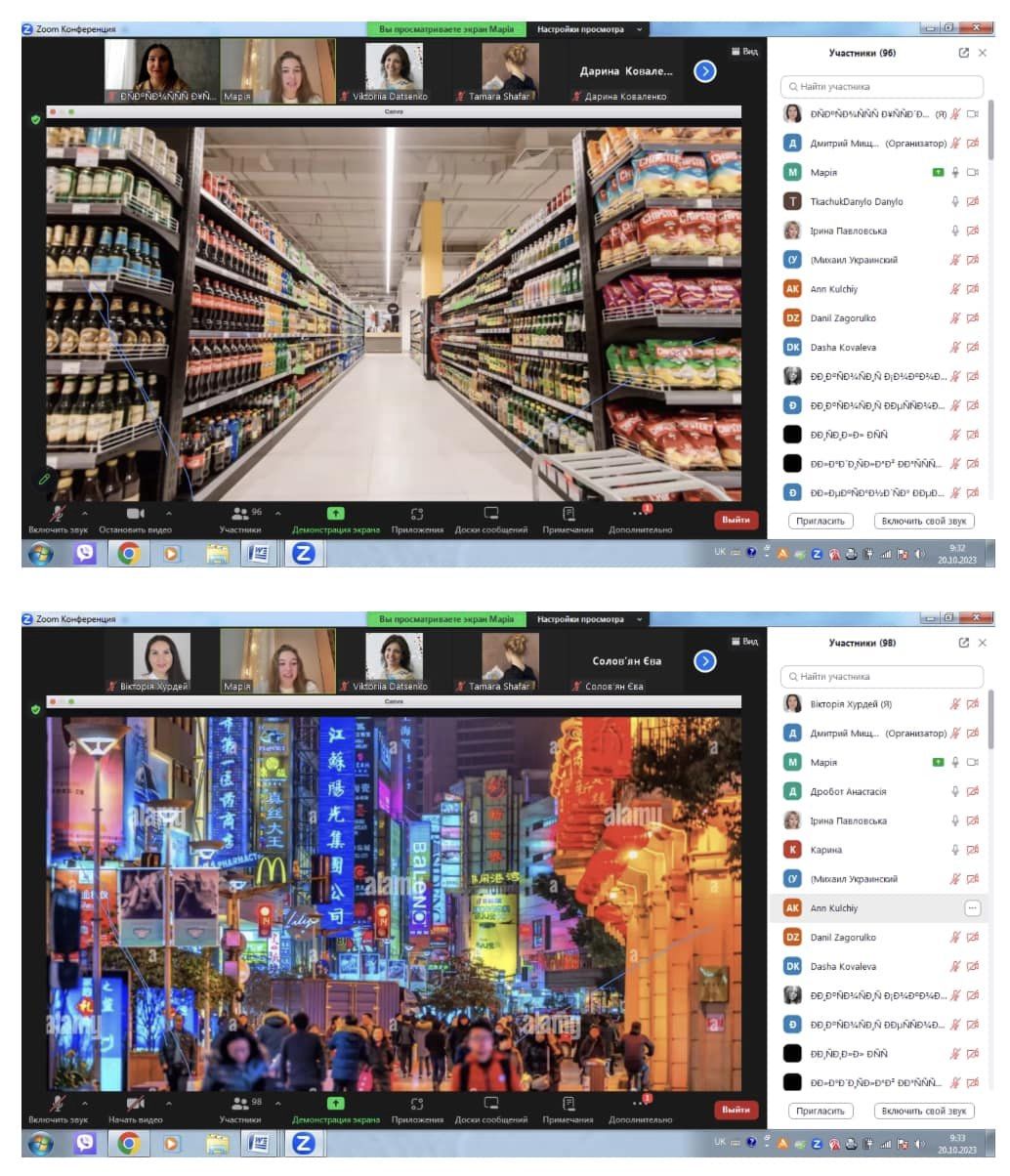Image resolution: width=1010 pixels, height=1176 pixels.
Task: Click Остановить видео camera icon
Action: pos(135,513)
